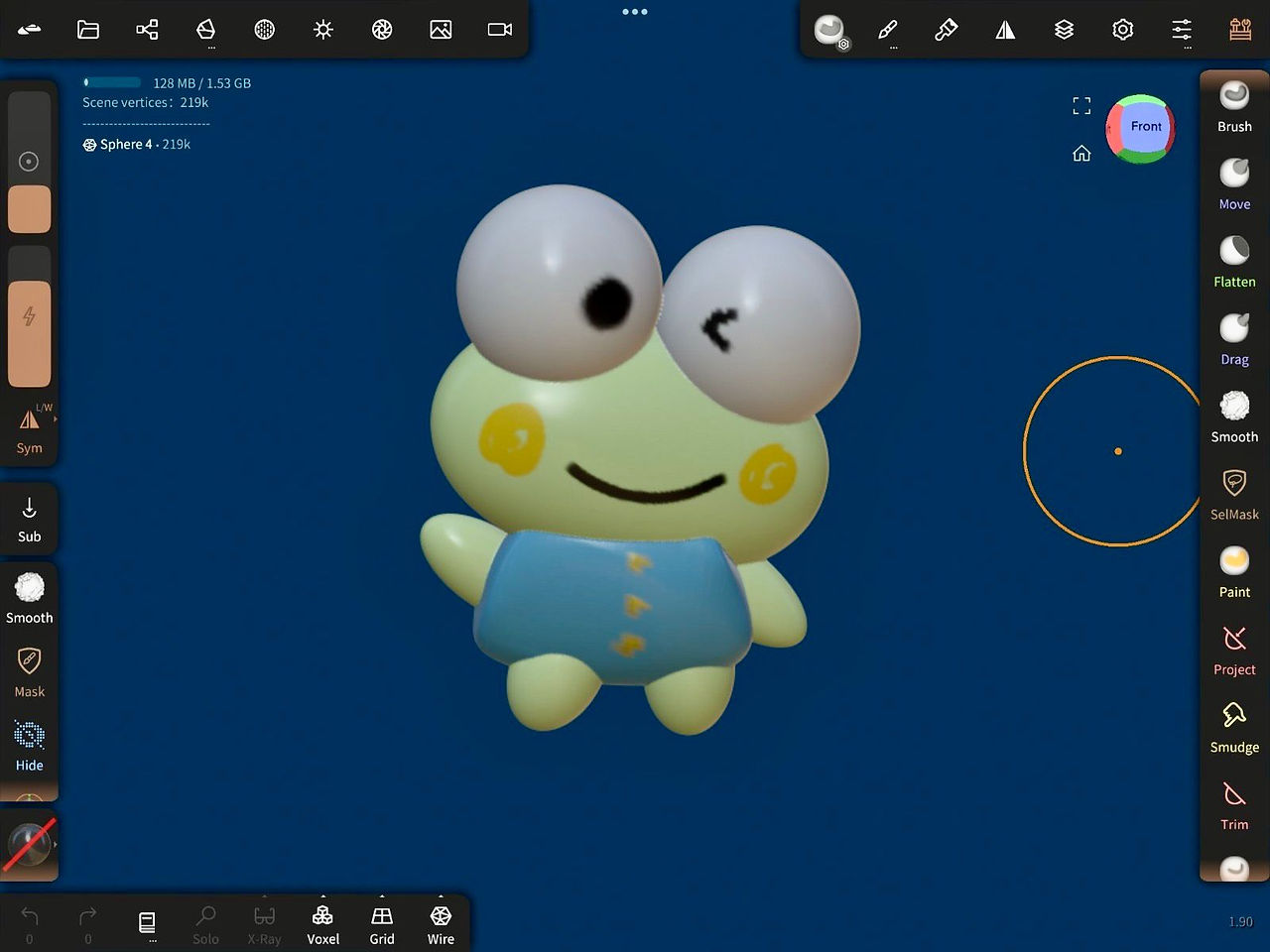Image resolution: width=1270 pixels, height=952 pixels.
Task: Toggle Wire wireframe display
Action: click(441, 924)
